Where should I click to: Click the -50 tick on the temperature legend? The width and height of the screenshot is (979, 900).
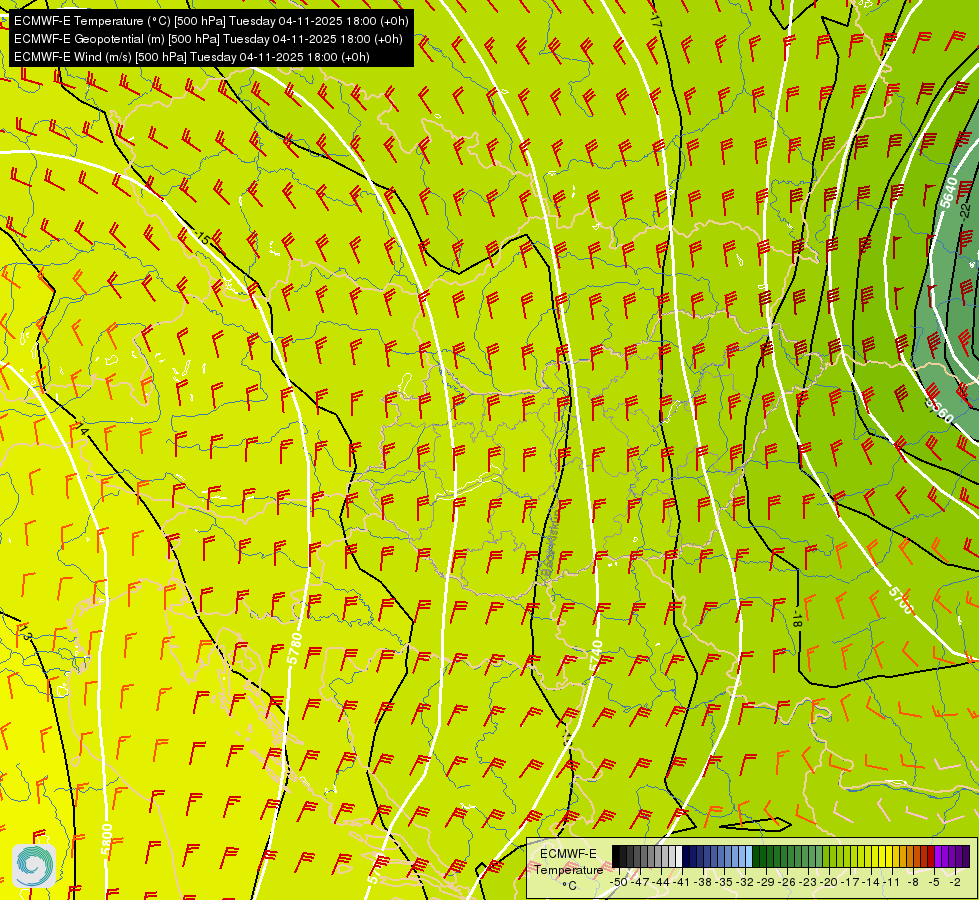click(x=619, y=882)
